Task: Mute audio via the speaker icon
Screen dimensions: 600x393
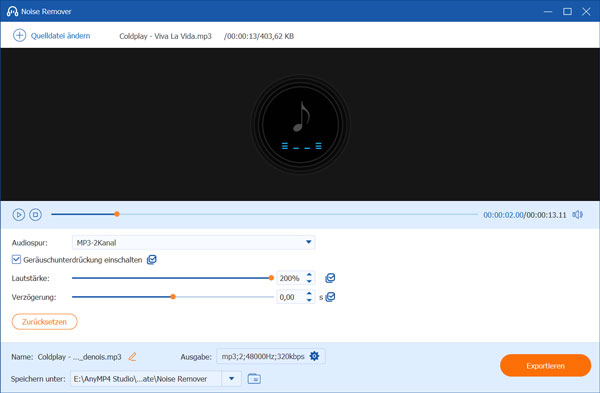Action: pos(577,215)
